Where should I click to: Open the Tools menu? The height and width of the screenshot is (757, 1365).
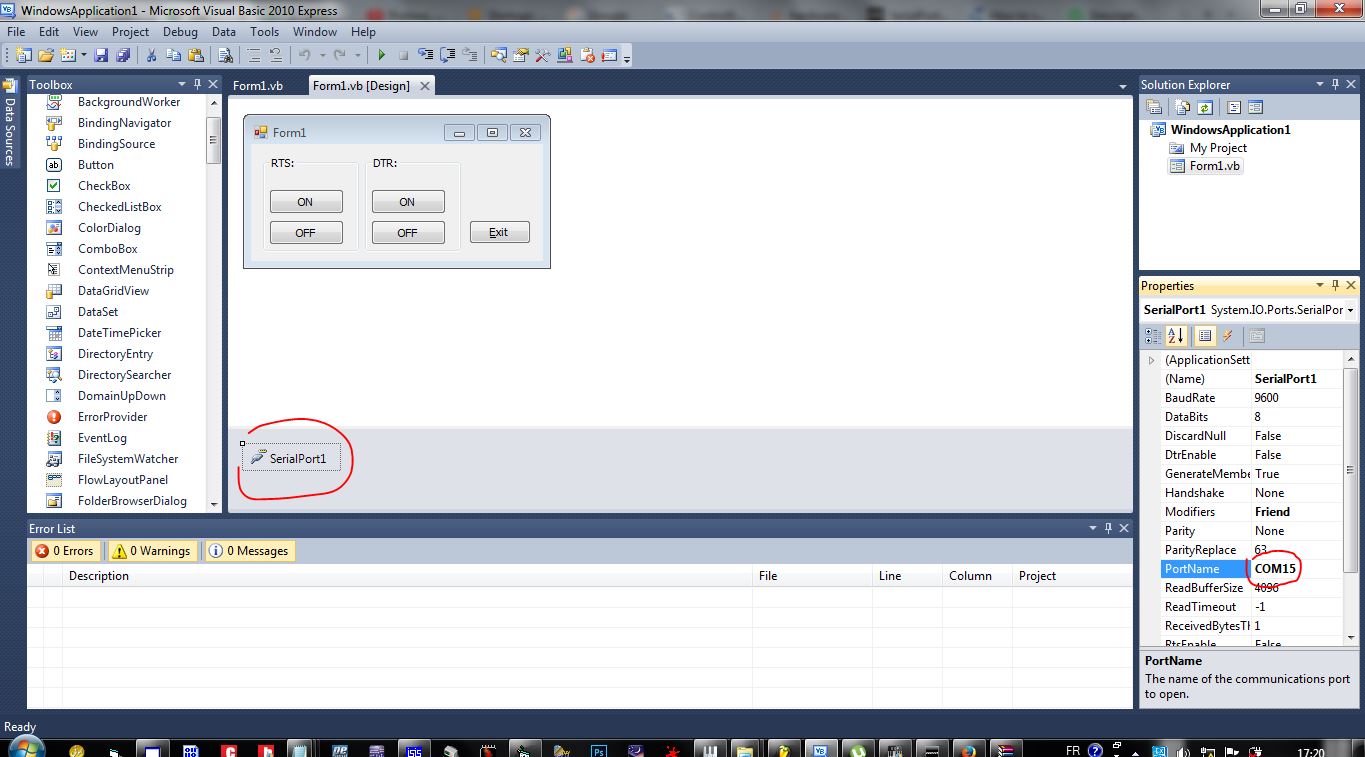[265, 32]
